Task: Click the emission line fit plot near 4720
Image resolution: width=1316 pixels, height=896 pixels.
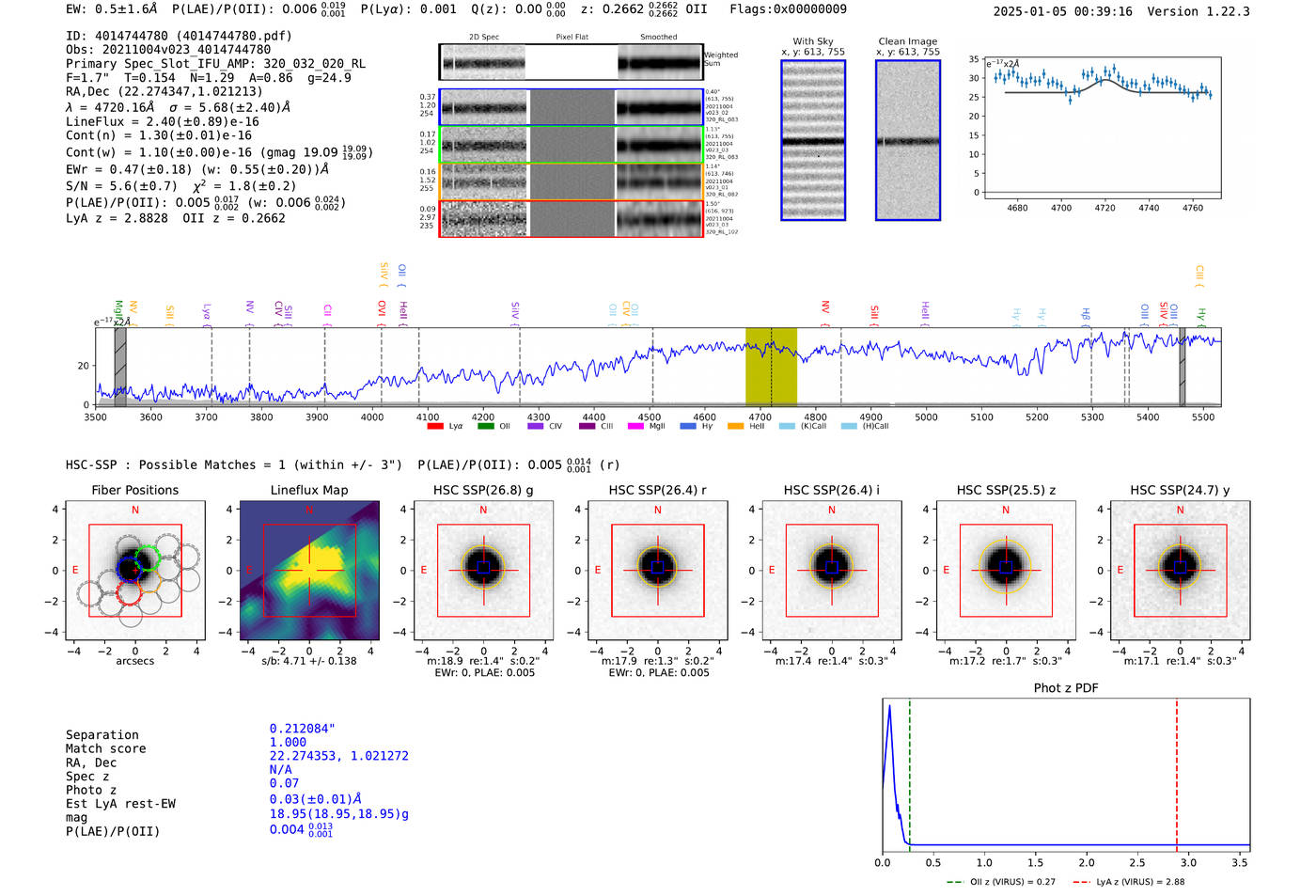Action: click(x=1102, y=128)
